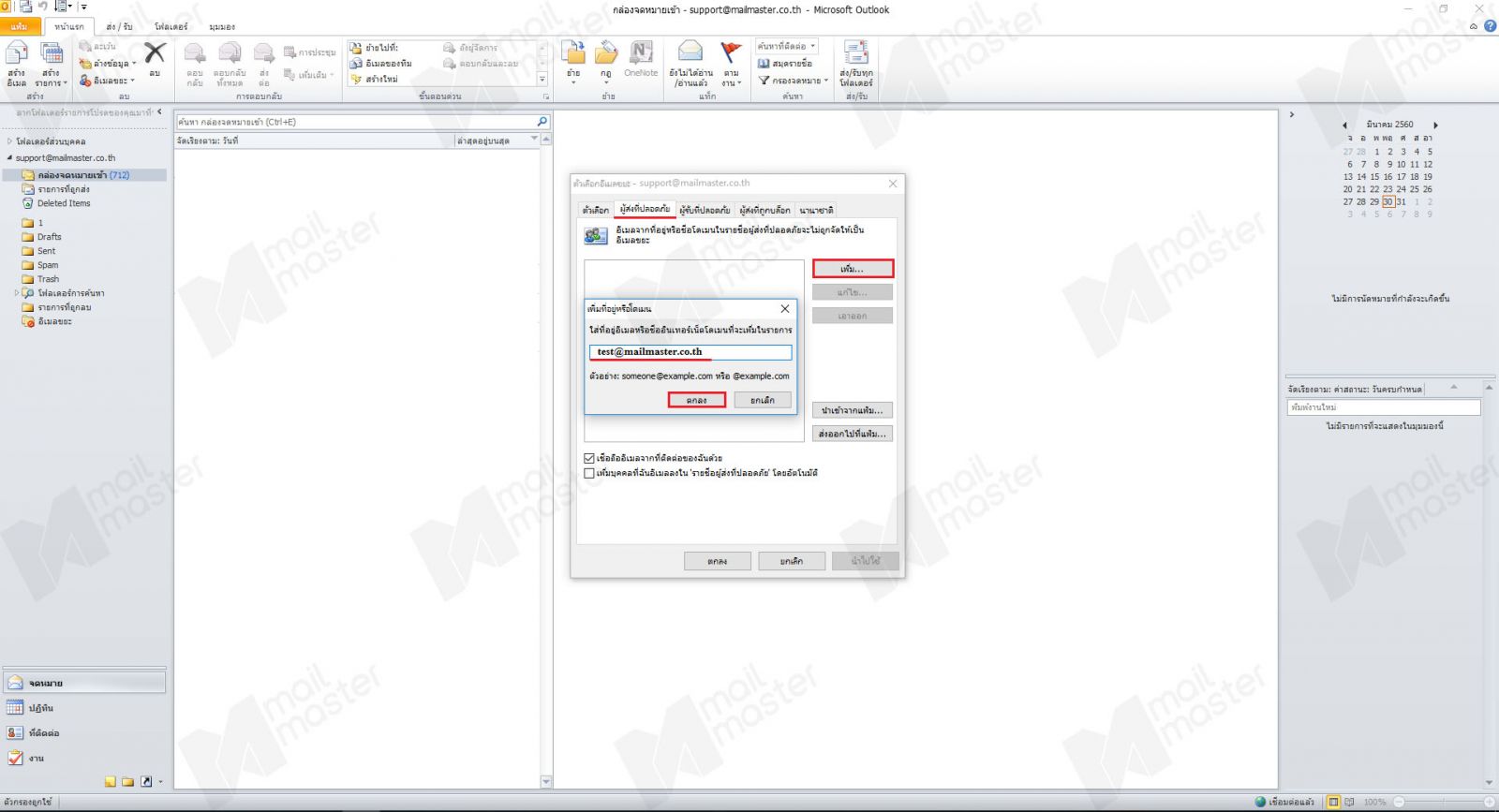Expand the Search Folders (โฟลเดอร์การค้นหา) node

[17, 293]
